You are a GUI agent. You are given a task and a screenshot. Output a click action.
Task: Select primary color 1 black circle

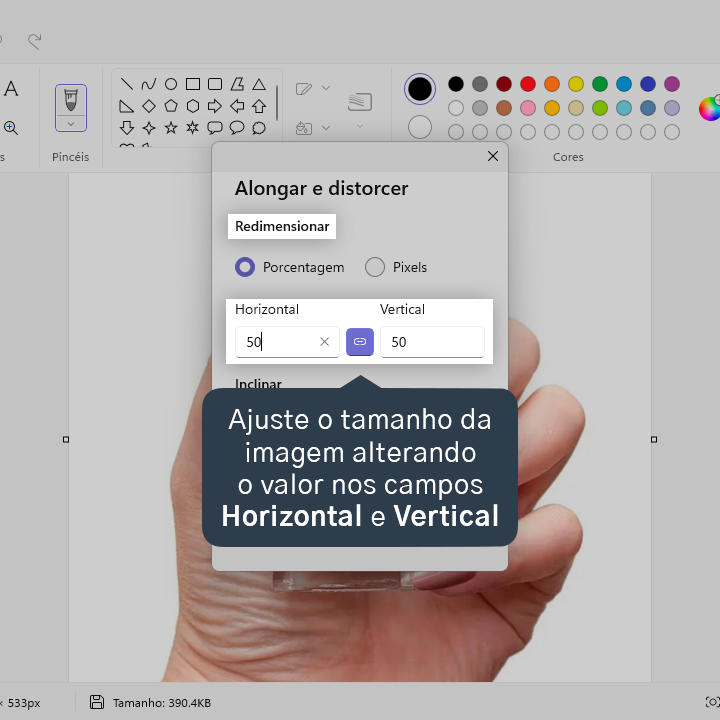(x=420, y=89)
